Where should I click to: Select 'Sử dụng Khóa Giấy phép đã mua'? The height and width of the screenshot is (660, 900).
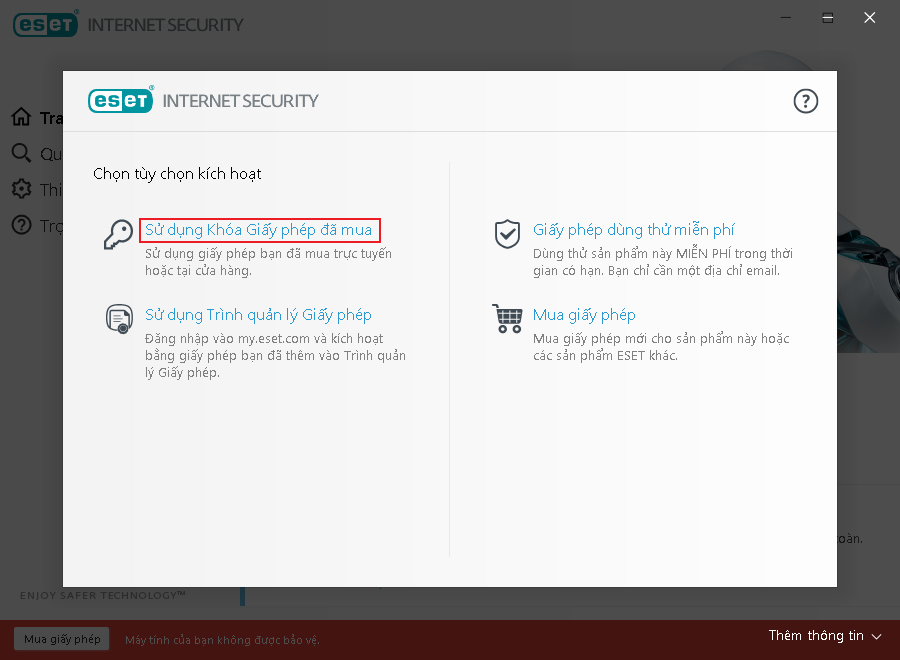[259, 230]
